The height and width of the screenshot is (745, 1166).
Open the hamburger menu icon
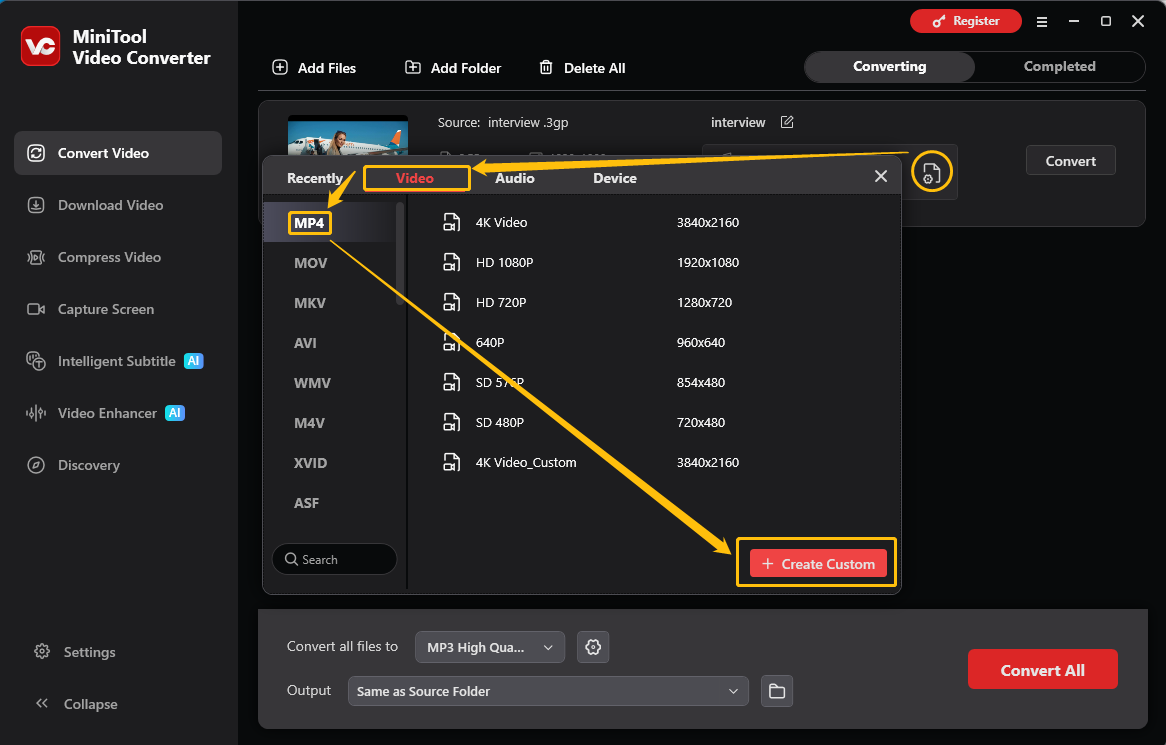(x=1042, y=22)
